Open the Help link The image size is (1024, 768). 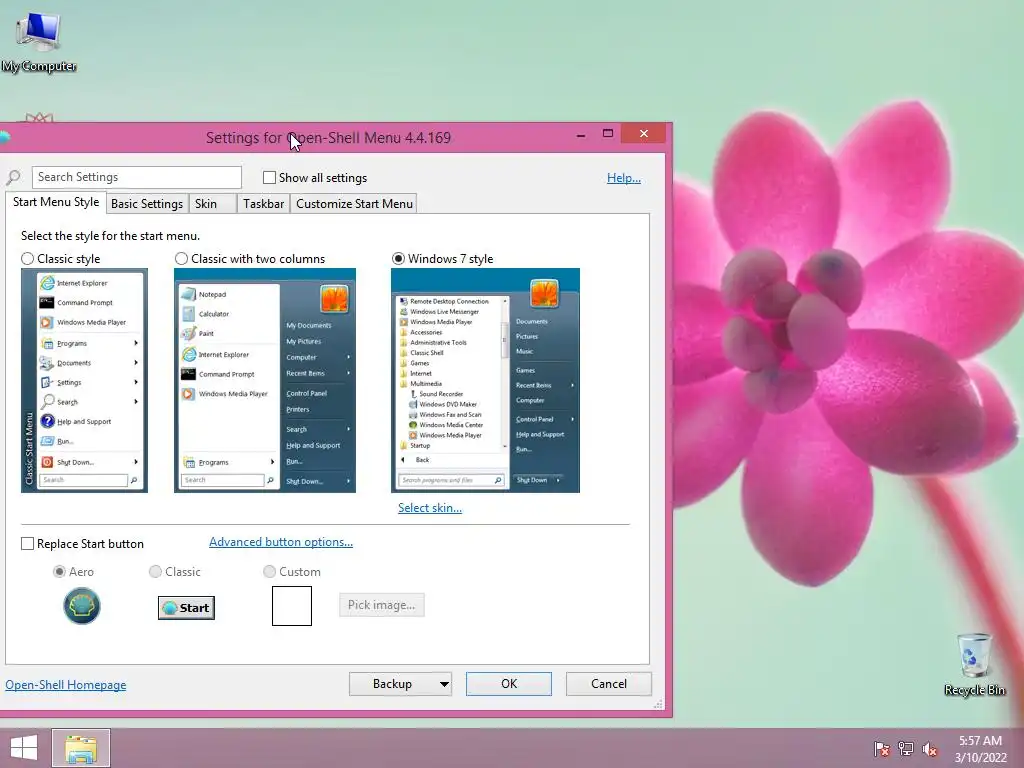coord(624,178)
